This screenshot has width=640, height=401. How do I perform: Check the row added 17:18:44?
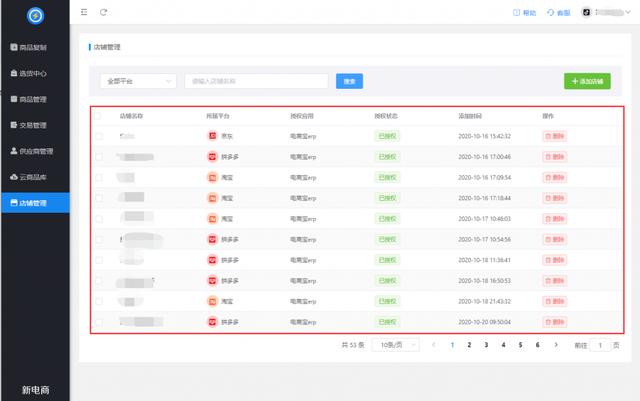(99, 198)
